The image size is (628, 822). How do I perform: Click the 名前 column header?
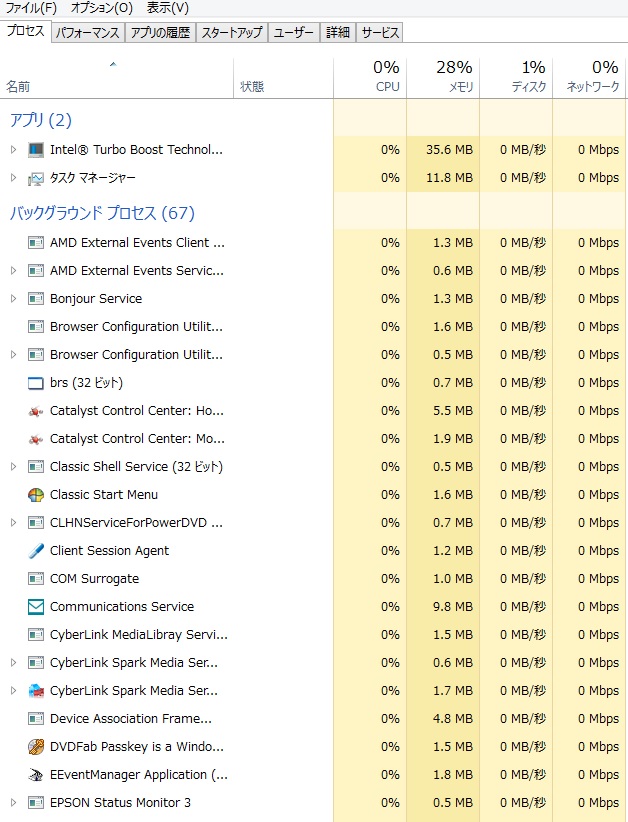(18, 87)
